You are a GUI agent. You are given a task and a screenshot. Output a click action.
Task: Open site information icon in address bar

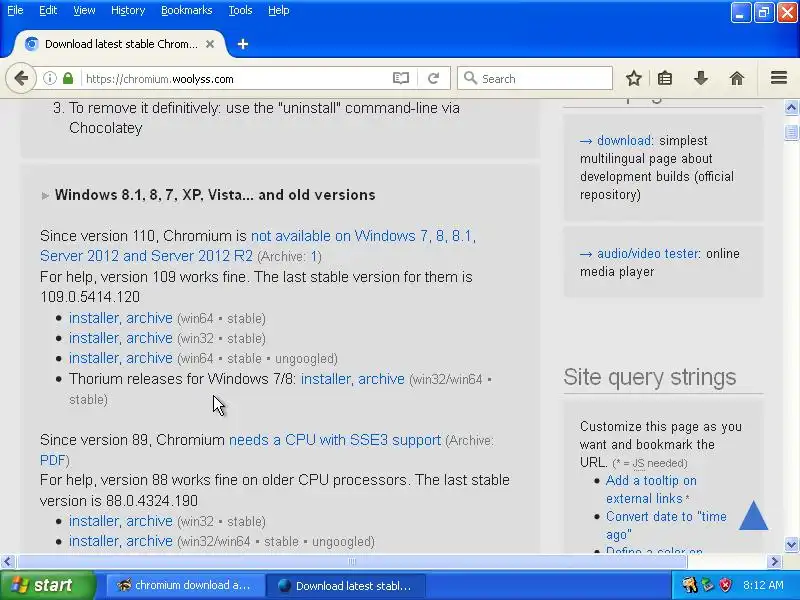(x=49, y=79)
